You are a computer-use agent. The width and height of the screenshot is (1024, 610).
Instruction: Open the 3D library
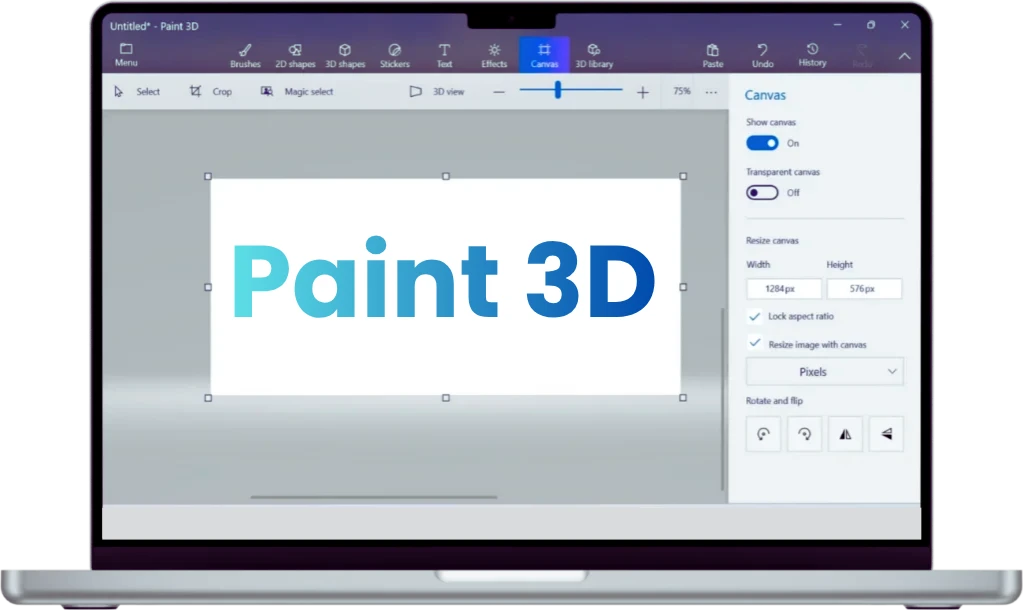[x=593, y=55]
